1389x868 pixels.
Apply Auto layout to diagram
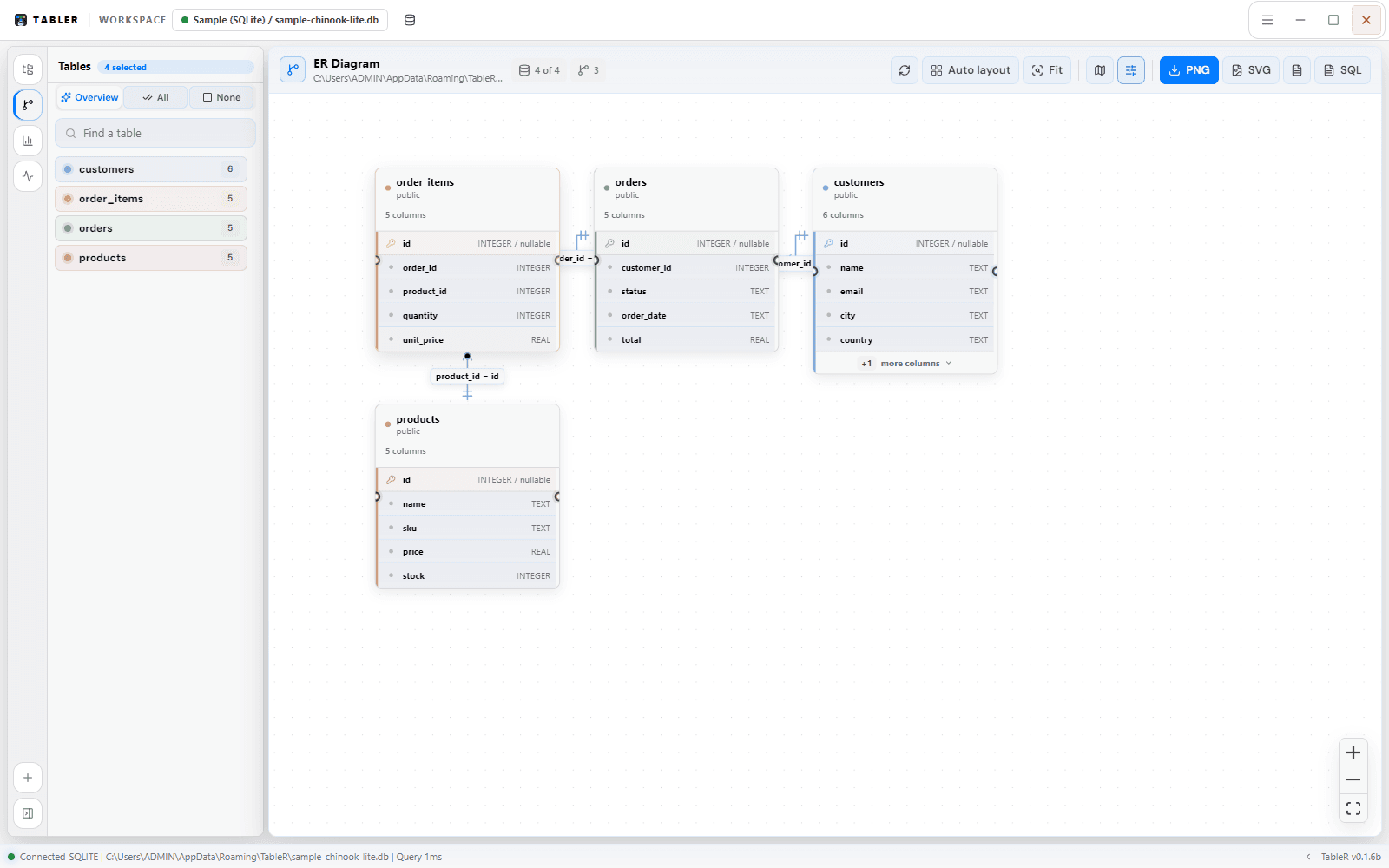(x=971, y=70)
